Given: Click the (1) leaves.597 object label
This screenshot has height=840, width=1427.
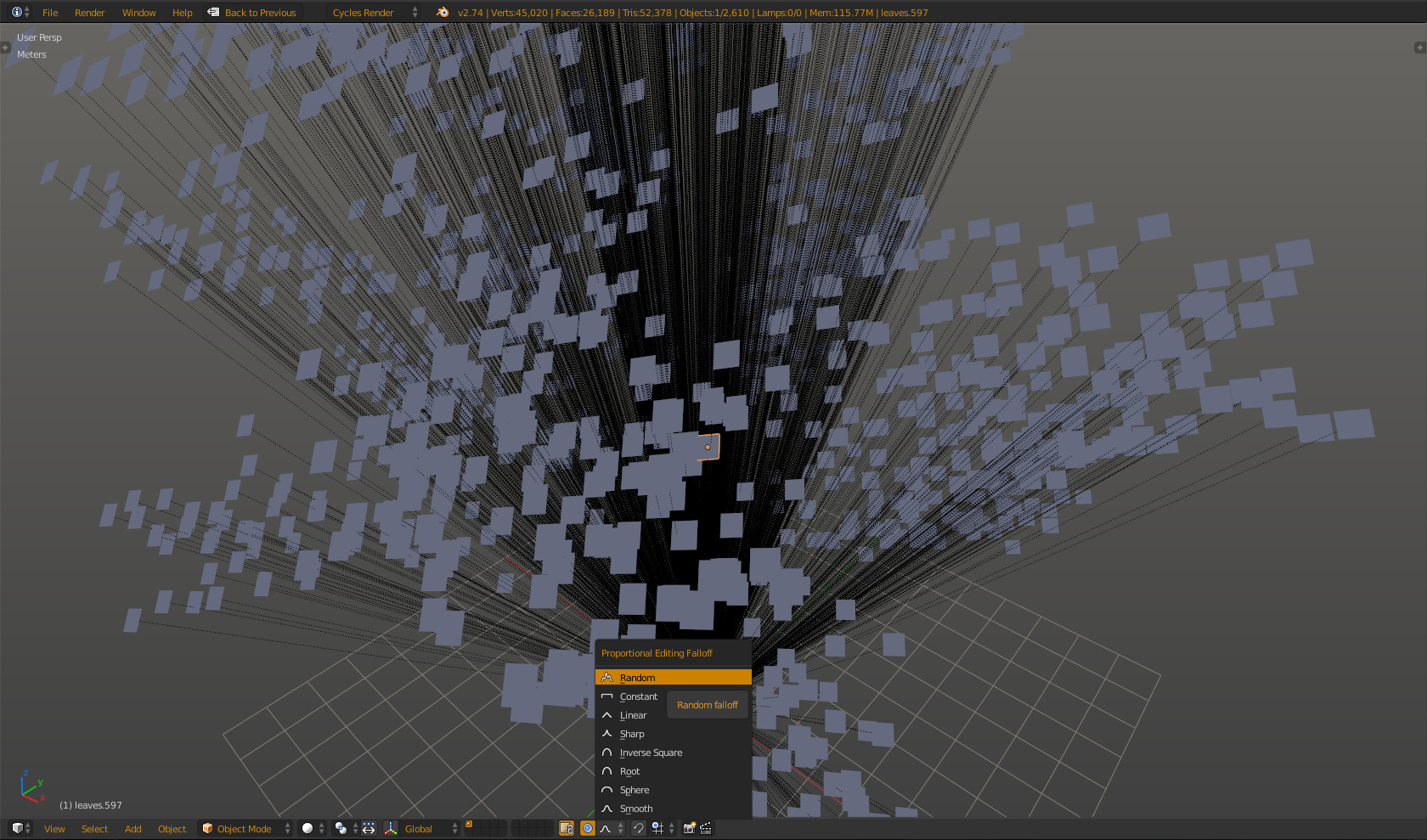Looking at the screenshot, I should point(91,805).
